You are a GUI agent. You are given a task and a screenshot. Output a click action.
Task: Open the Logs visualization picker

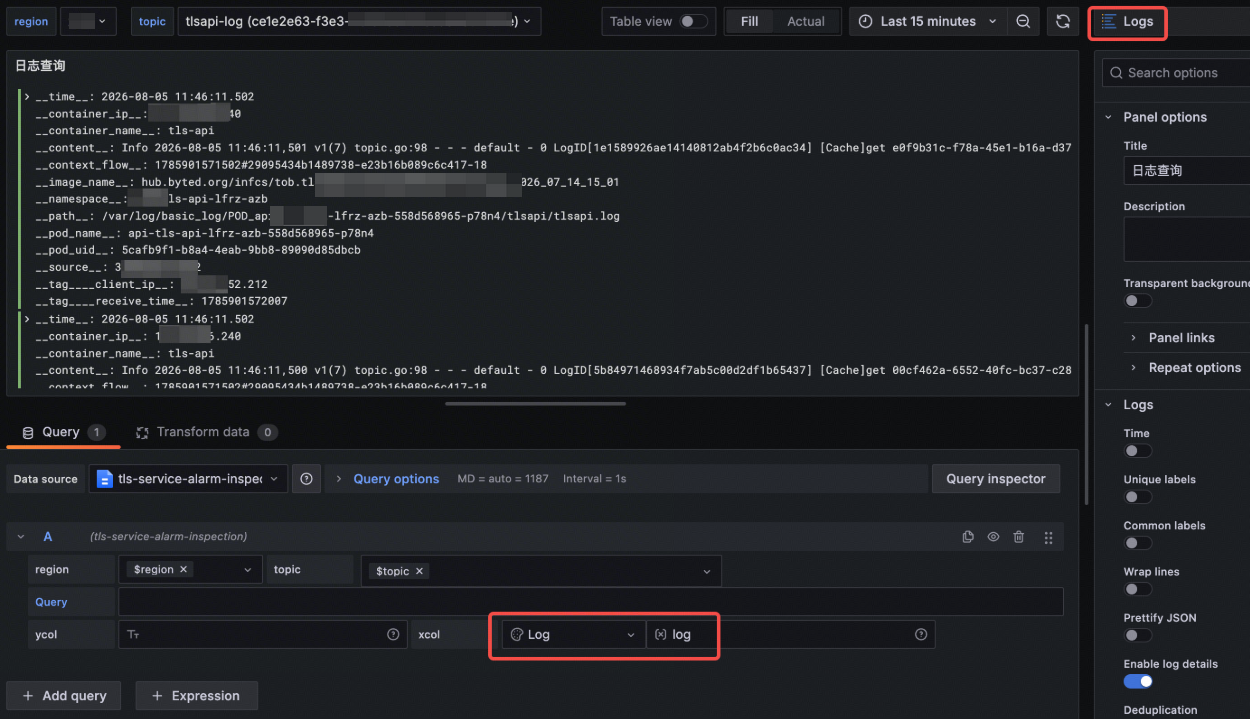click(1170, 21)
